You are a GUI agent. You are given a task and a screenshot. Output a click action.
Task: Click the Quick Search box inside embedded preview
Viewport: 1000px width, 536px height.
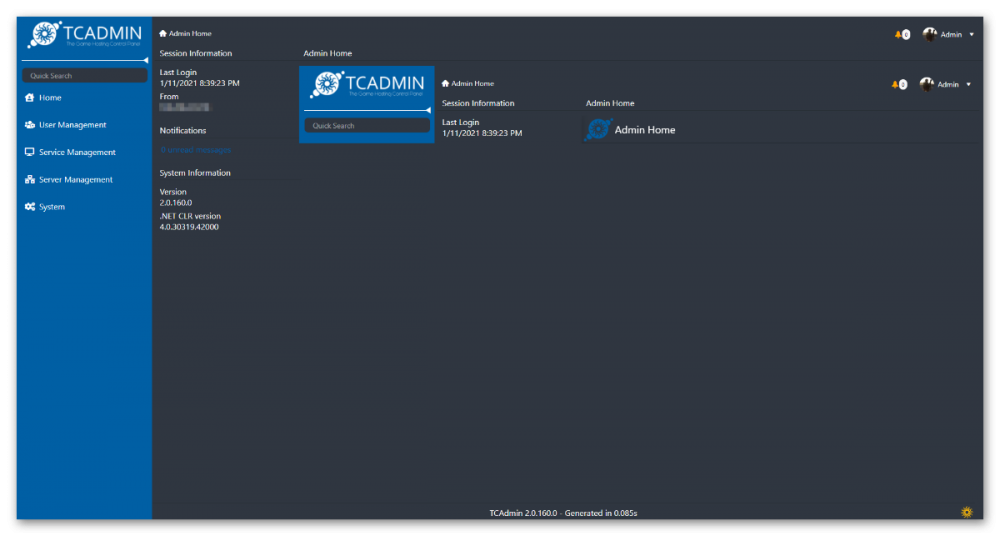click(366, 126)
